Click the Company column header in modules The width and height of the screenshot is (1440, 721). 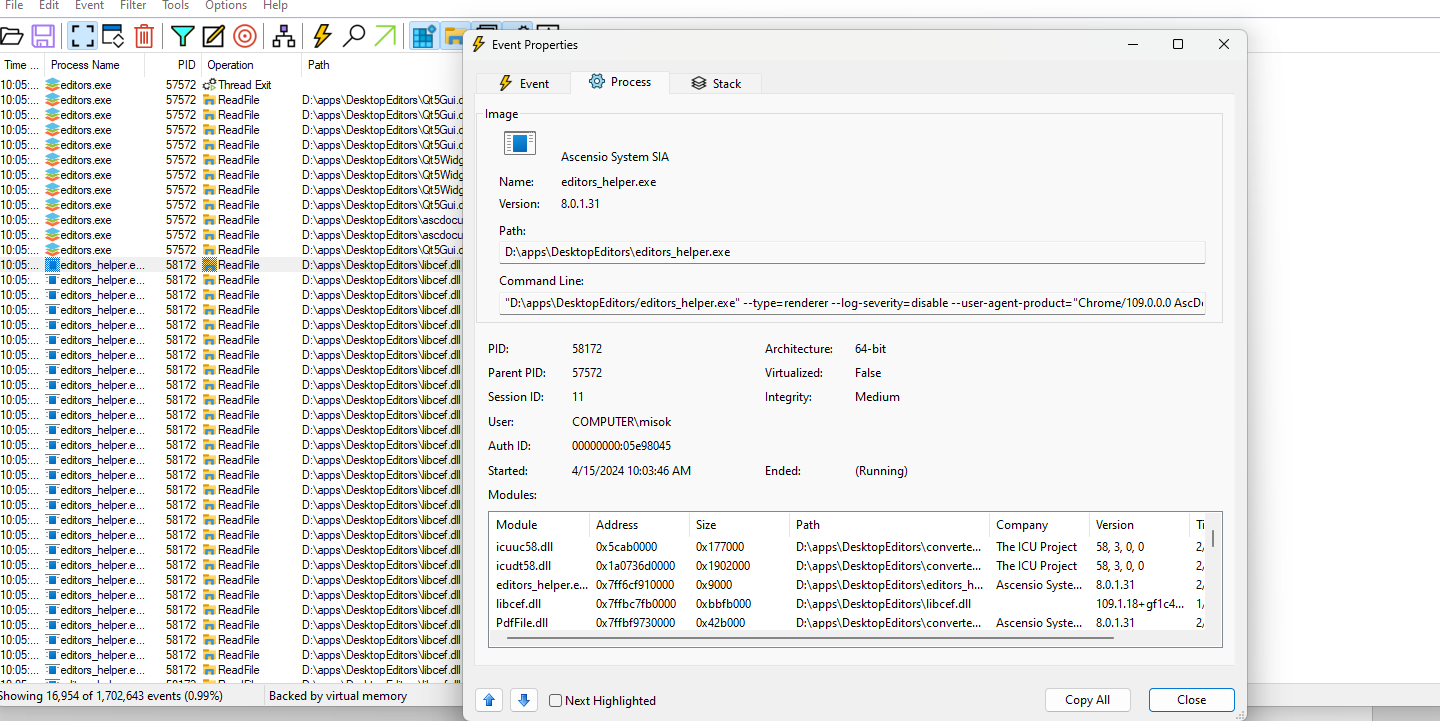coord(1039,525)
